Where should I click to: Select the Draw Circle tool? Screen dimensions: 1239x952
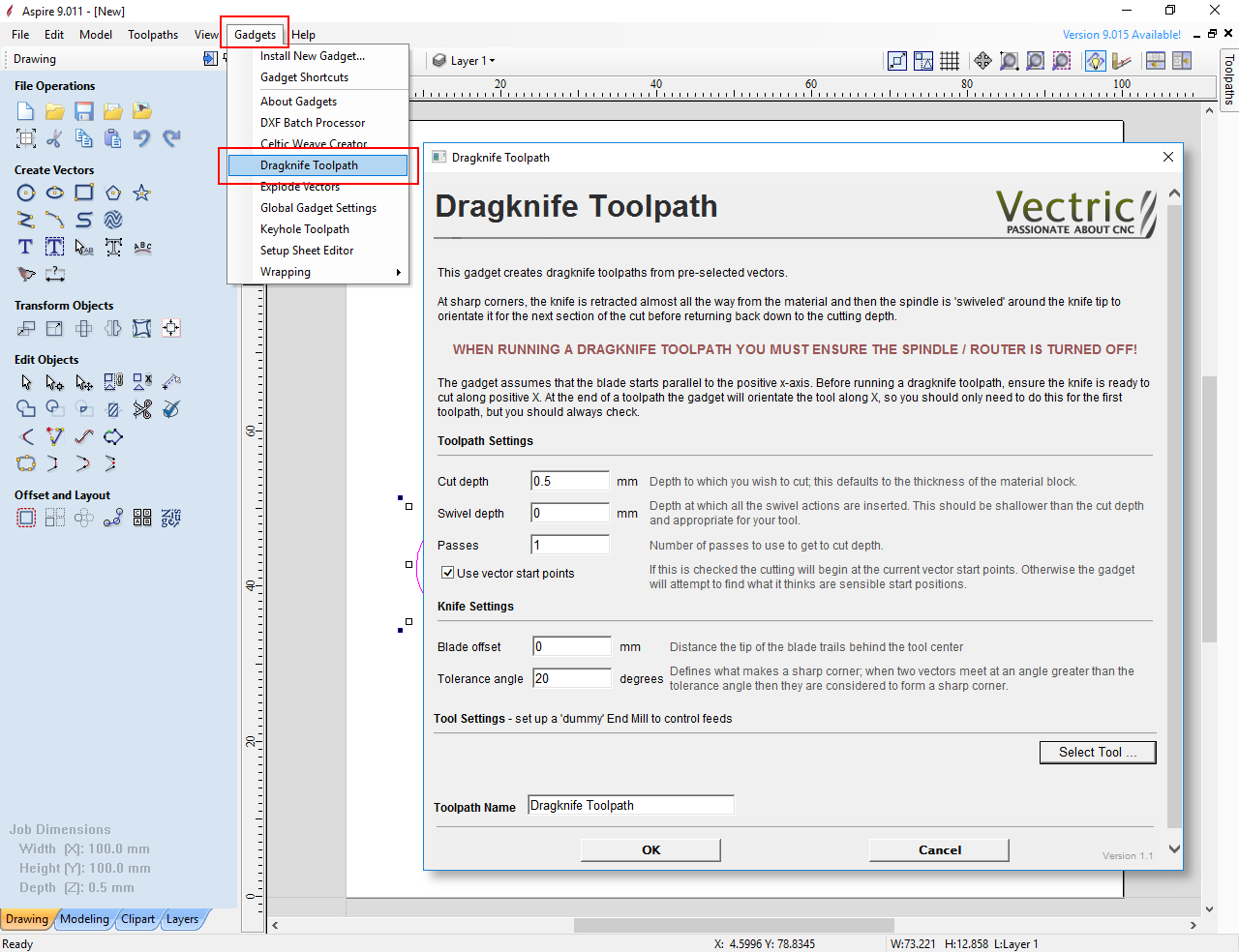tap(26, 193)
